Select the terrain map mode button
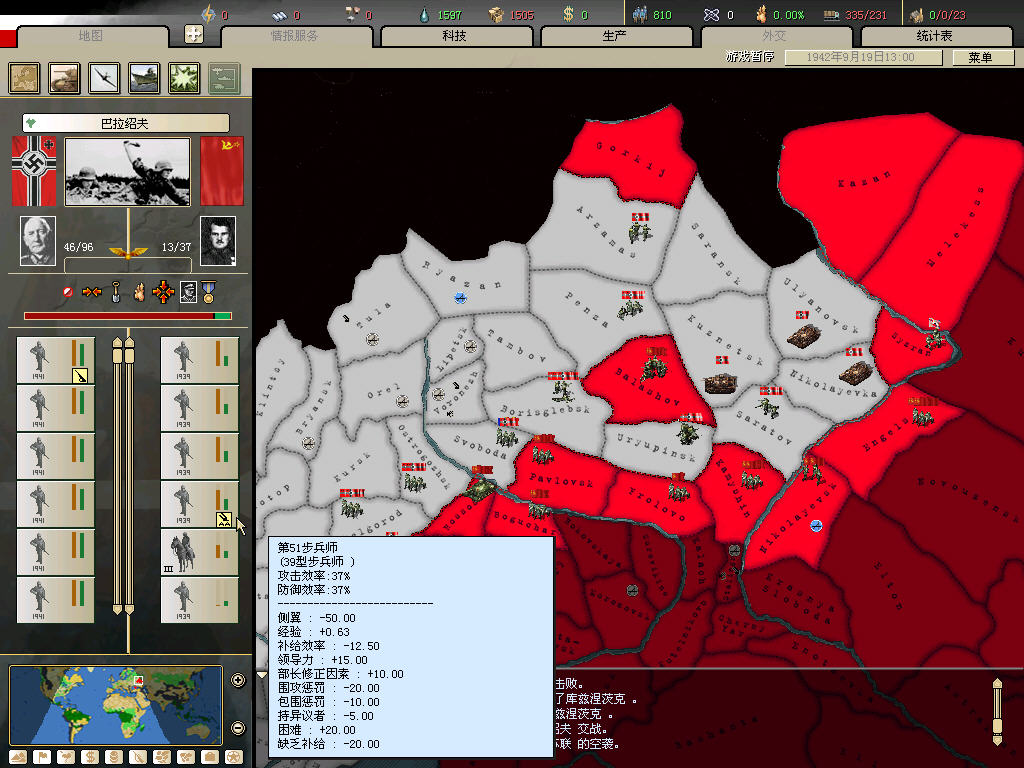The image size is (1024, 768). 18,757
